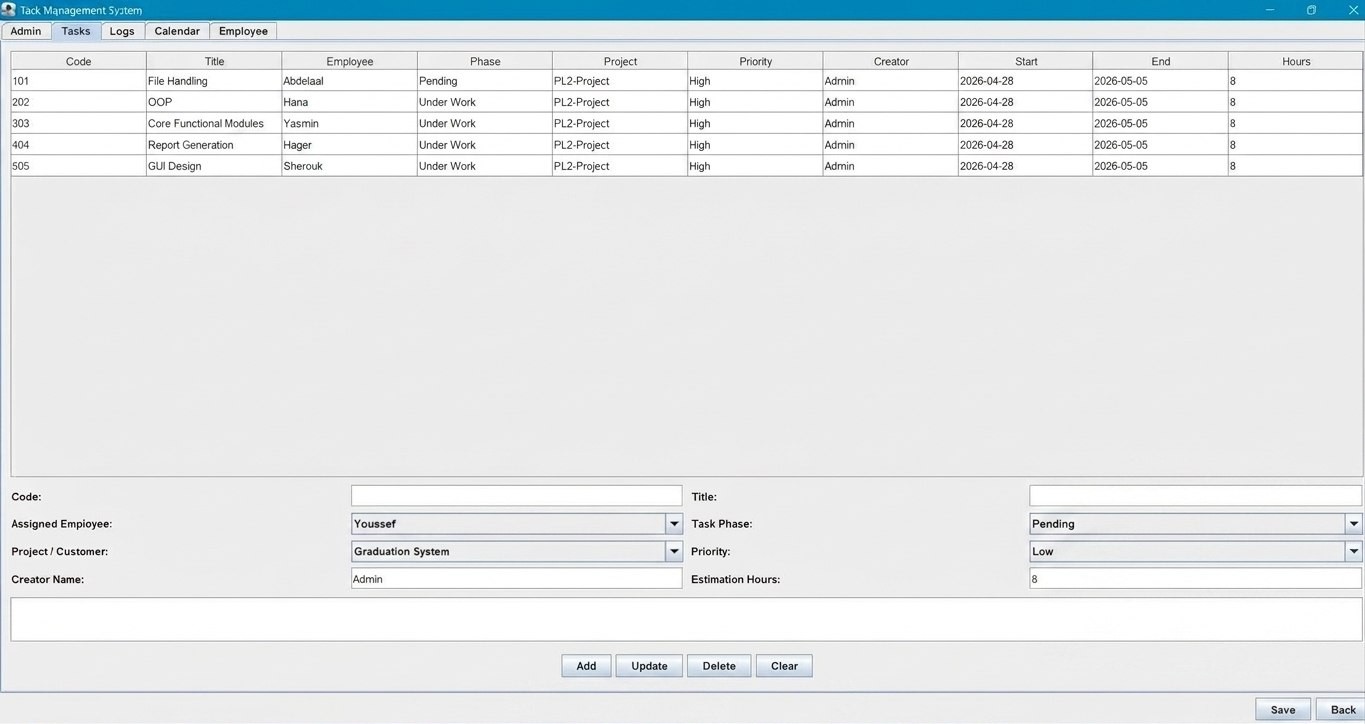
Task: Click the End column header
Action: (1161, 61)
